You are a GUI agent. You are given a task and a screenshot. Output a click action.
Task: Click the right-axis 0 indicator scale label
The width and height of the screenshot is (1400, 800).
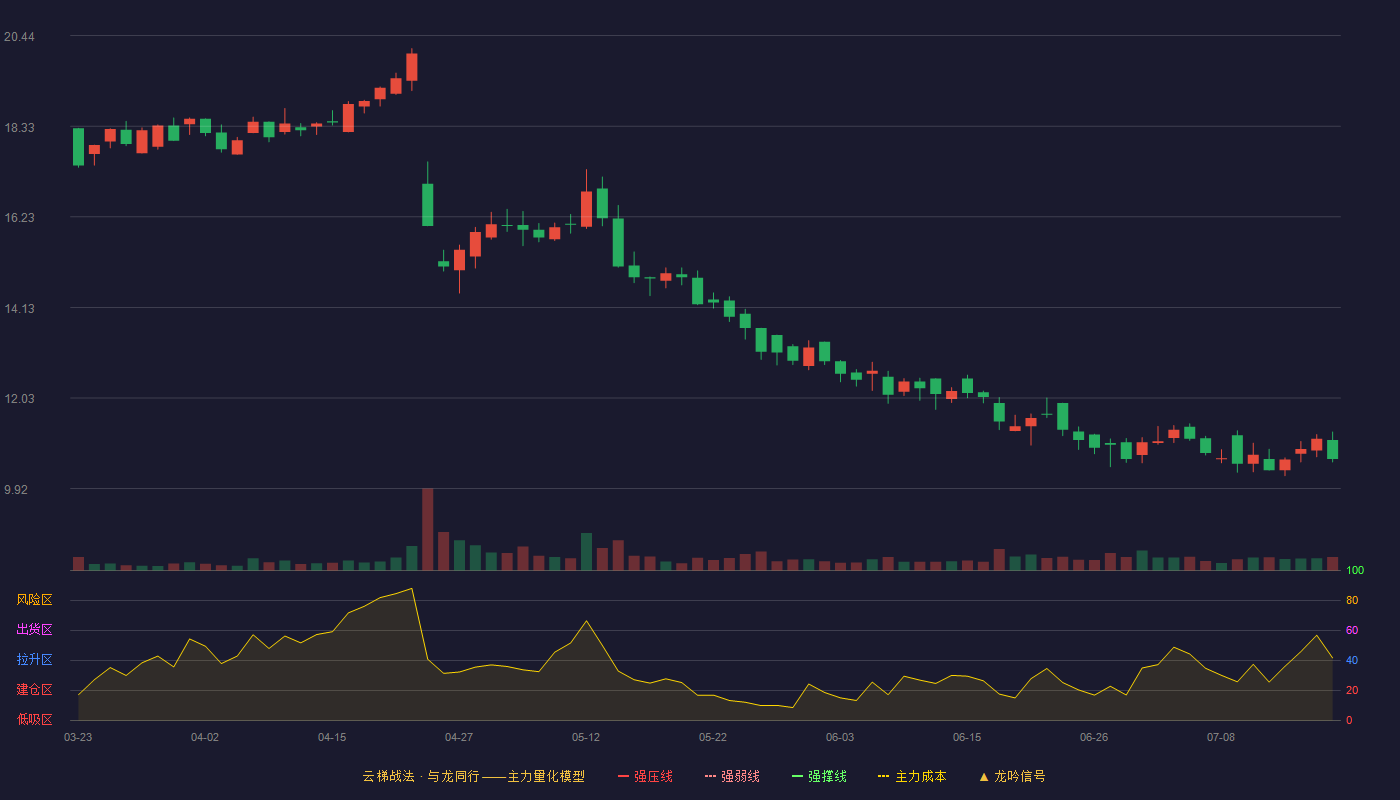[1349, 720]
